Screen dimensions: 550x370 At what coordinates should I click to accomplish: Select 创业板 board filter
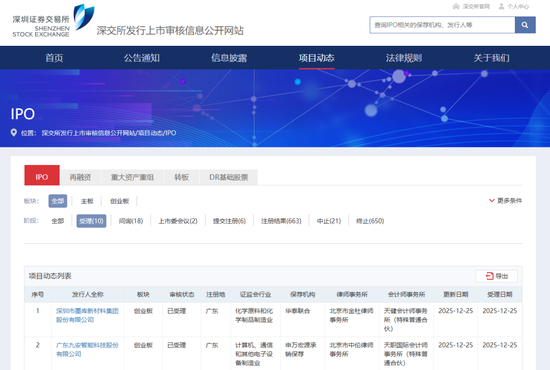pos(120,201)
